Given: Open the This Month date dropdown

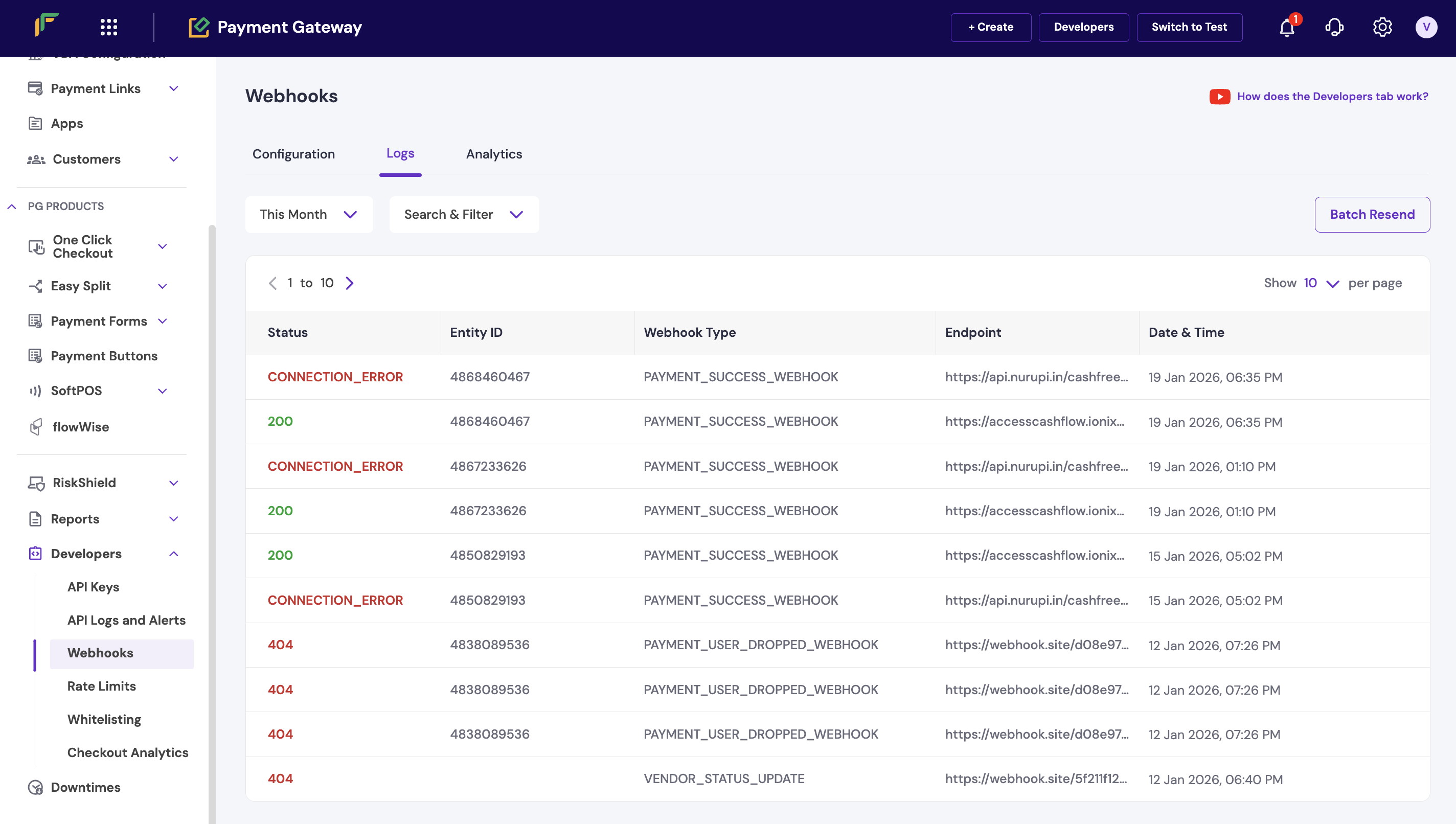Looking at the screenshot, I should pyautogui.click(x=308, y=215).
